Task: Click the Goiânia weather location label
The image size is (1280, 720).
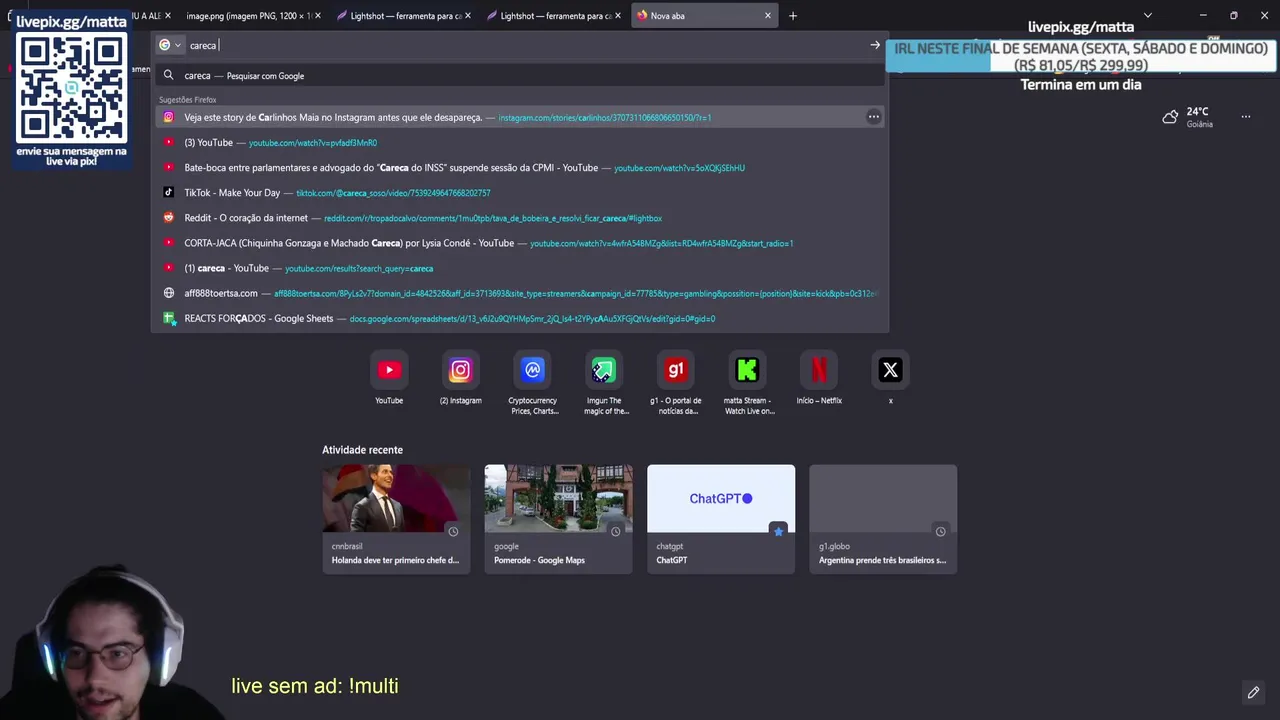Action: click(1199, 124)
